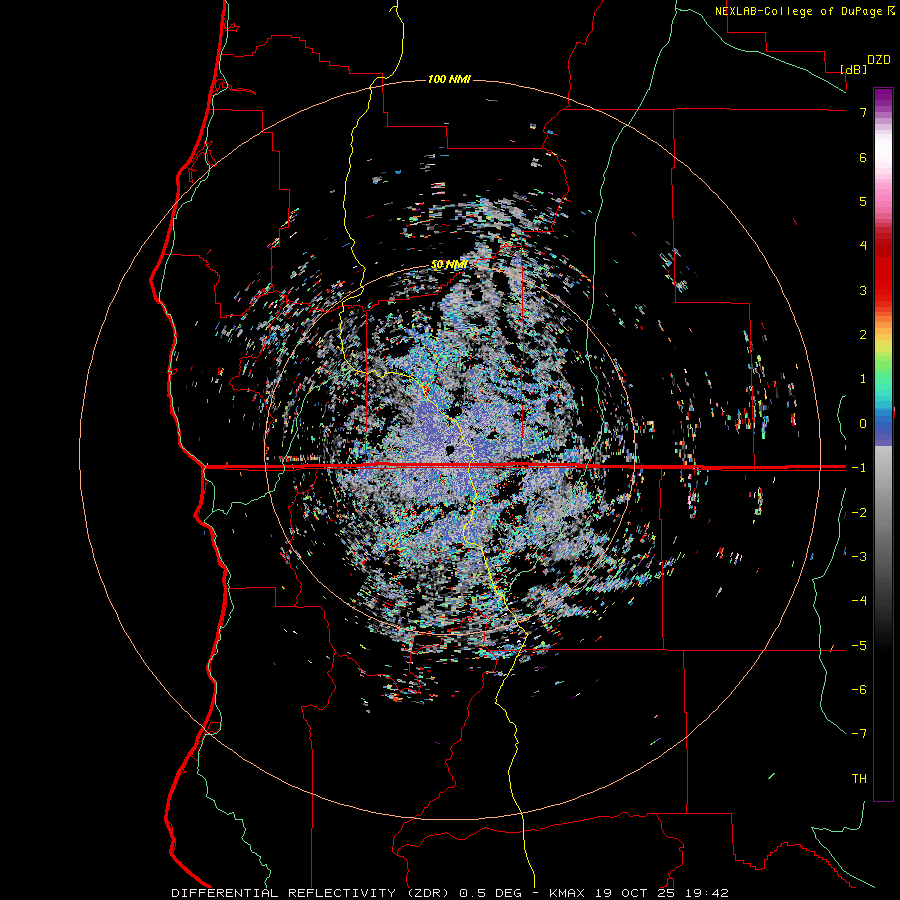The image size is (900, 900).
Task: Click the DZD legend title
Action: (879, 60)
